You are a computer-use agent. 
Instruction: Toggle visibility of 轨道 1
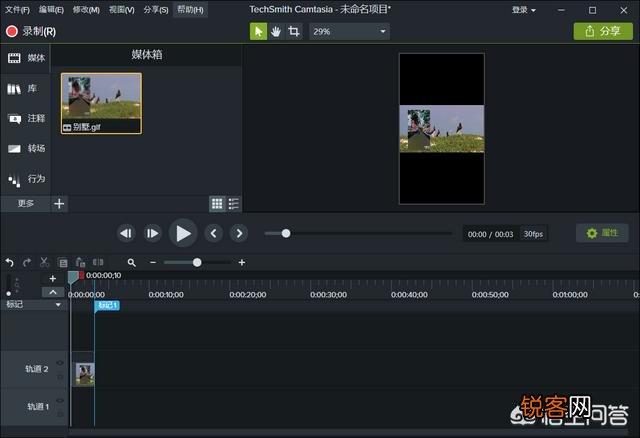(60, 400)
